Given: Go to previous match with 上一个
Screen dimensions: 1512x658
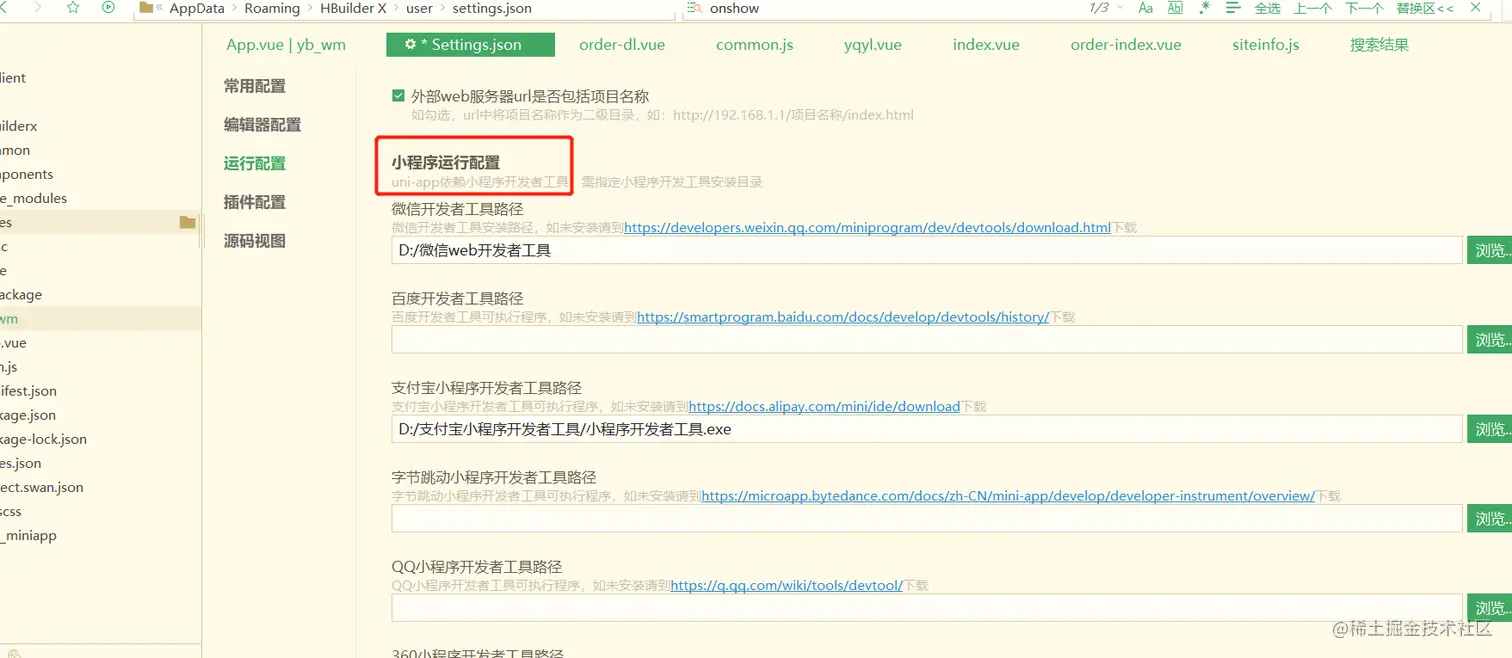Looking at the screenshot, I should tap(1313, 8).
